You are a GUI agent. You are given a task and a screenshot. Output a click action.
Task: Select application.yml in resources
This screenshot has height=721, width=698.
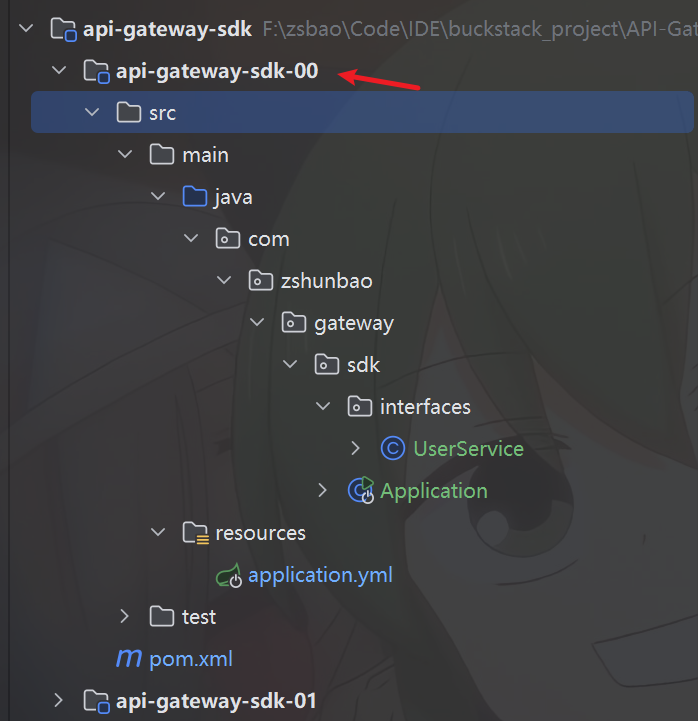point(320,575)
